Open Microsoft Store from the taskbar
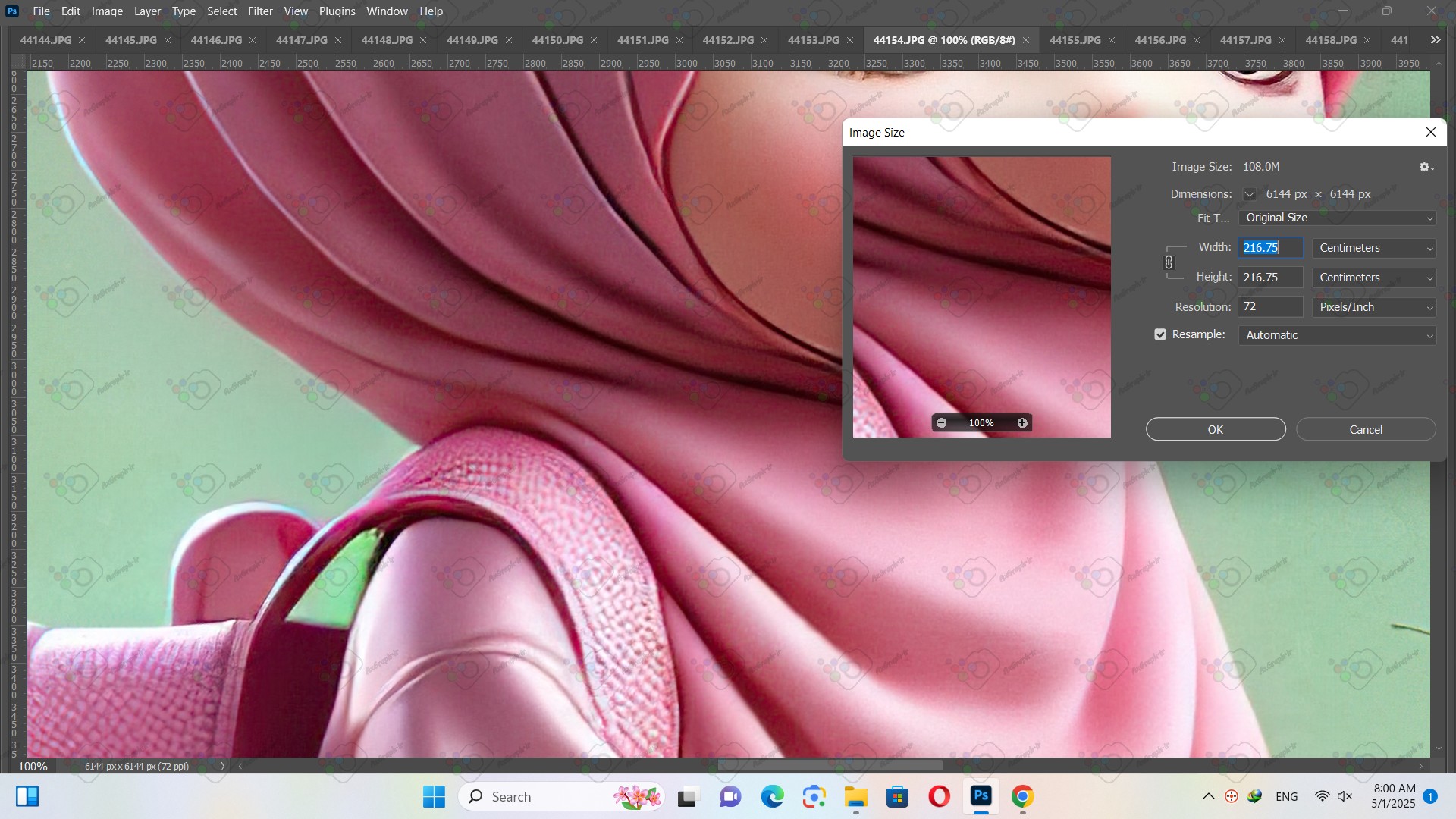Image resolution: width=1456 pixels, height=819 pixels. click(897, 796)
